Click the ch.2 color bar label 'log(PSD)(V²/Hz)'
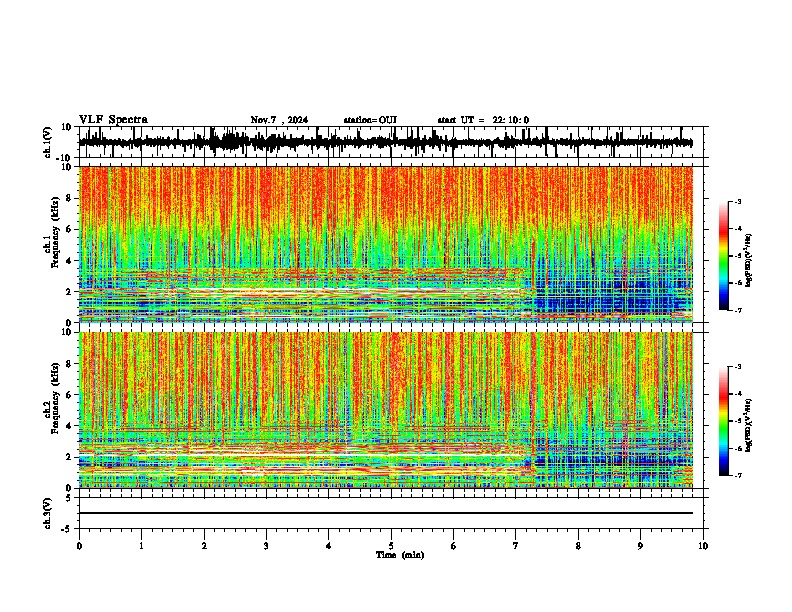The width and height of the screenshot is (792, 612). pyautogui.click(x=748, y=425)
